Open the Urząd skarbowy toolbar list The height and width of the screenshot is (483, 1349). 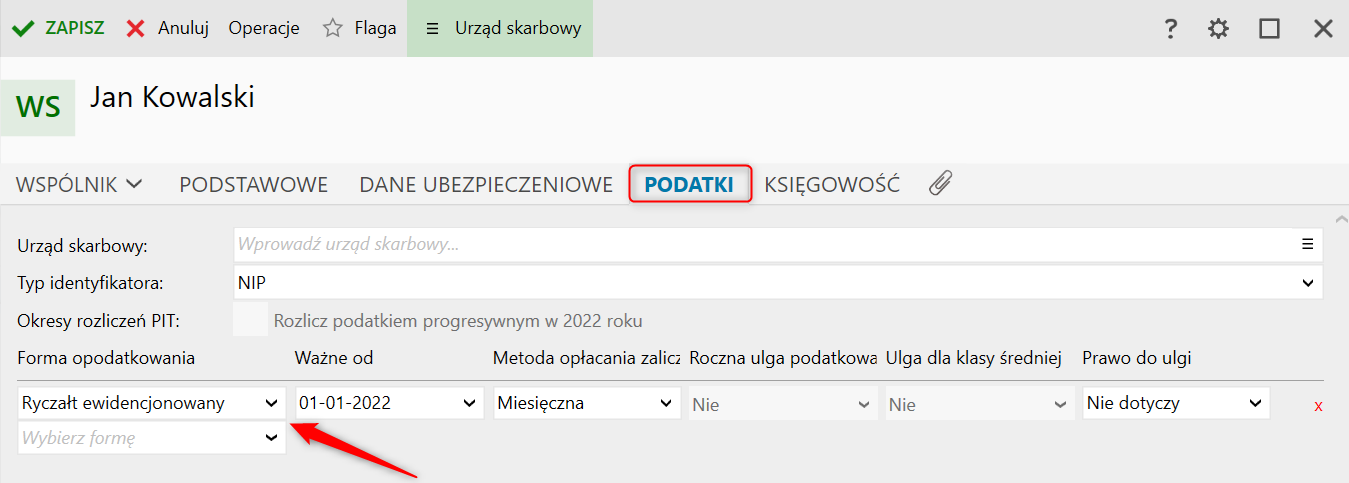[500, 28]
